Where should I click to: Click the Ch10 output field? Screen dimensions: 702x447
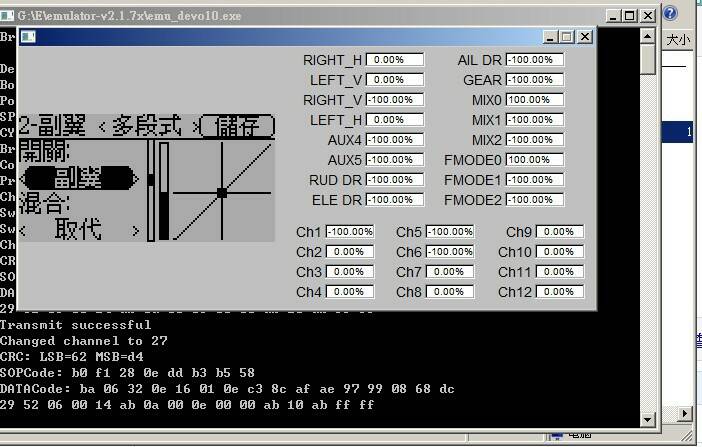tap(560, 252)
